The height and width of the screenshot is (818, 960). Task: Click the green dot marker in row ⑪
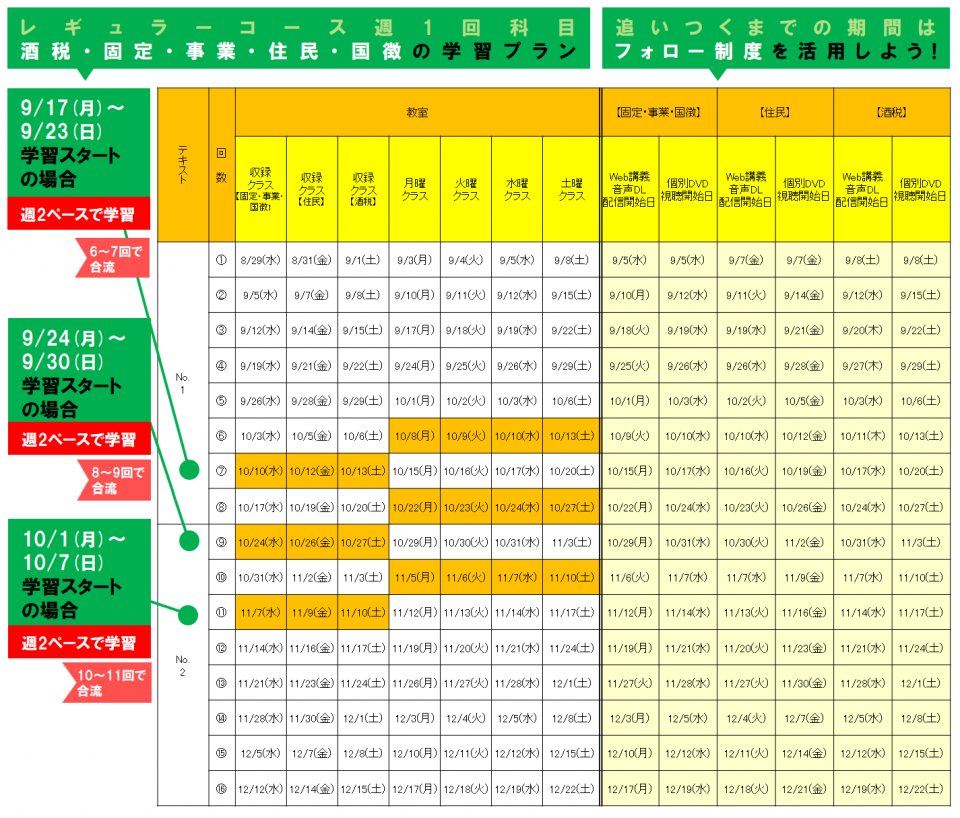(x=187, y=612)
